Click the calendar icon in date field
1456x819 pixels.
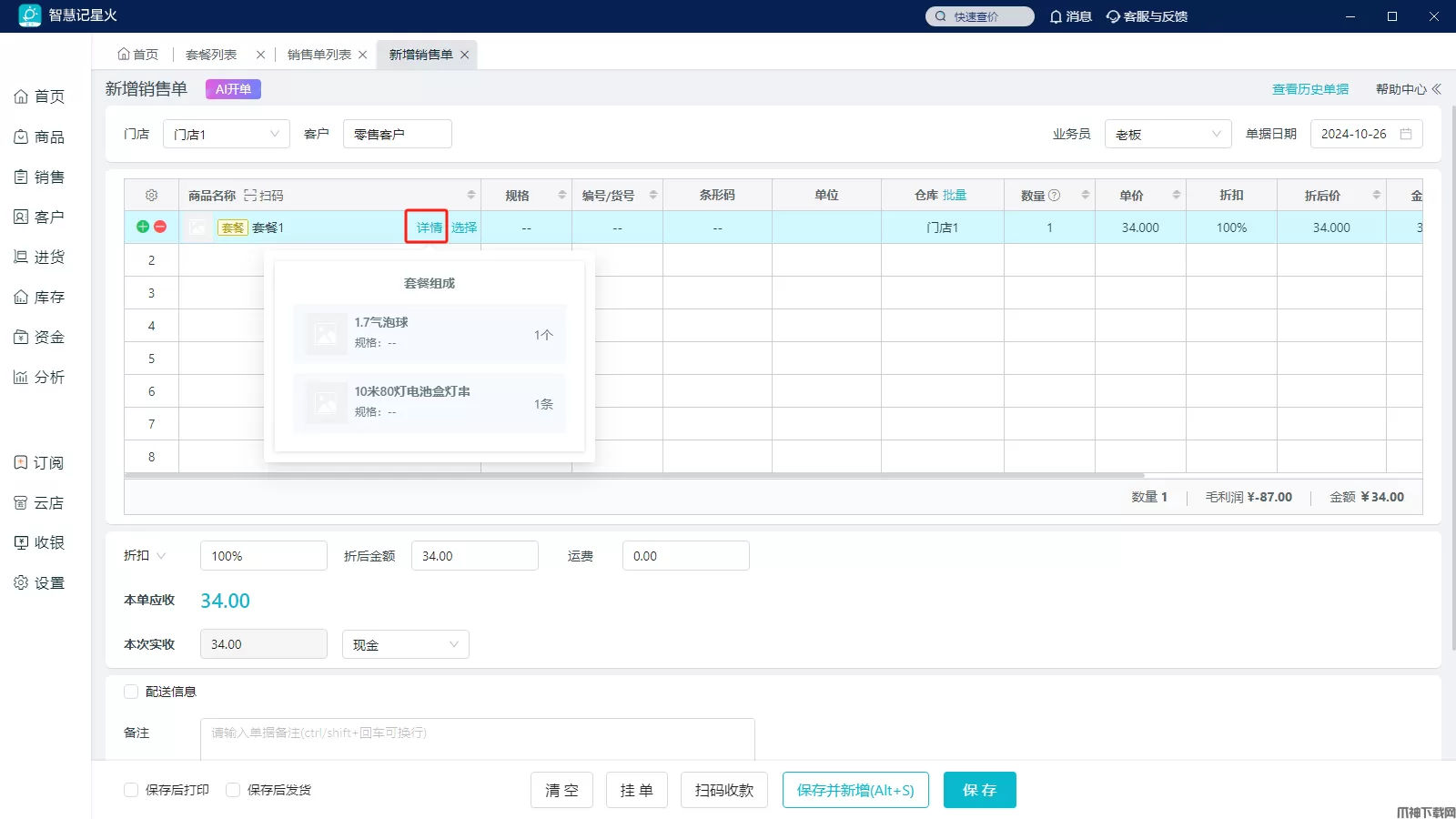(1406, 134)
